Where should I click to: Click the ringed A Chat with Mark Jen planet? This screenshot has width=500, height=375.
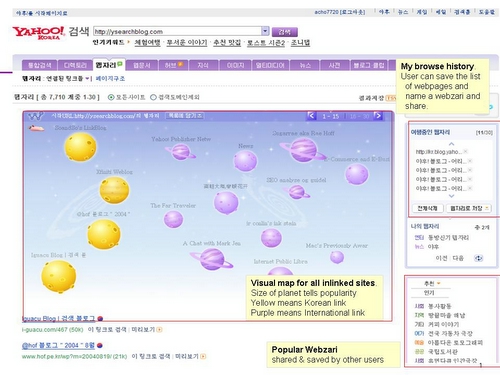click(x=212, y=259)
